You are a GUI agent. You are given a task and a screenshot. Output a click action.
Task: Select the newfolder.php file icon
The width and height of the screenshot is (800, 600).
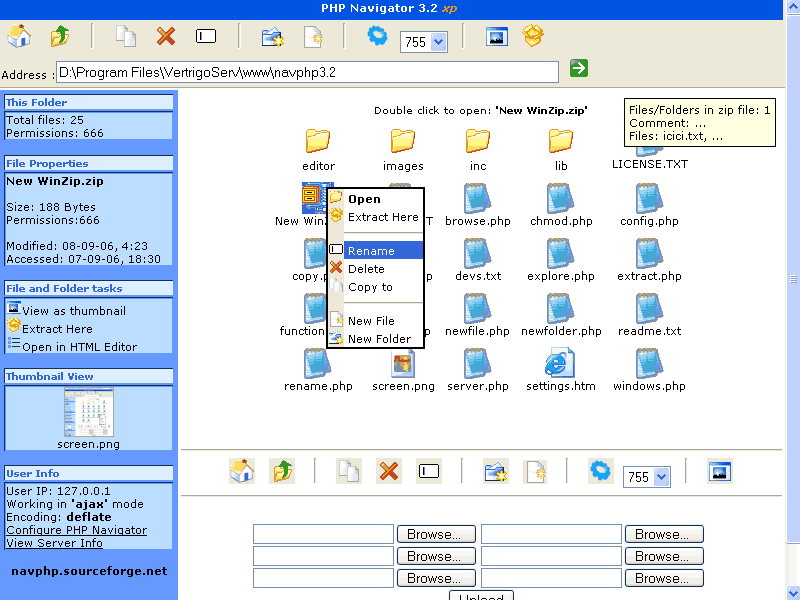pos(561,308)
